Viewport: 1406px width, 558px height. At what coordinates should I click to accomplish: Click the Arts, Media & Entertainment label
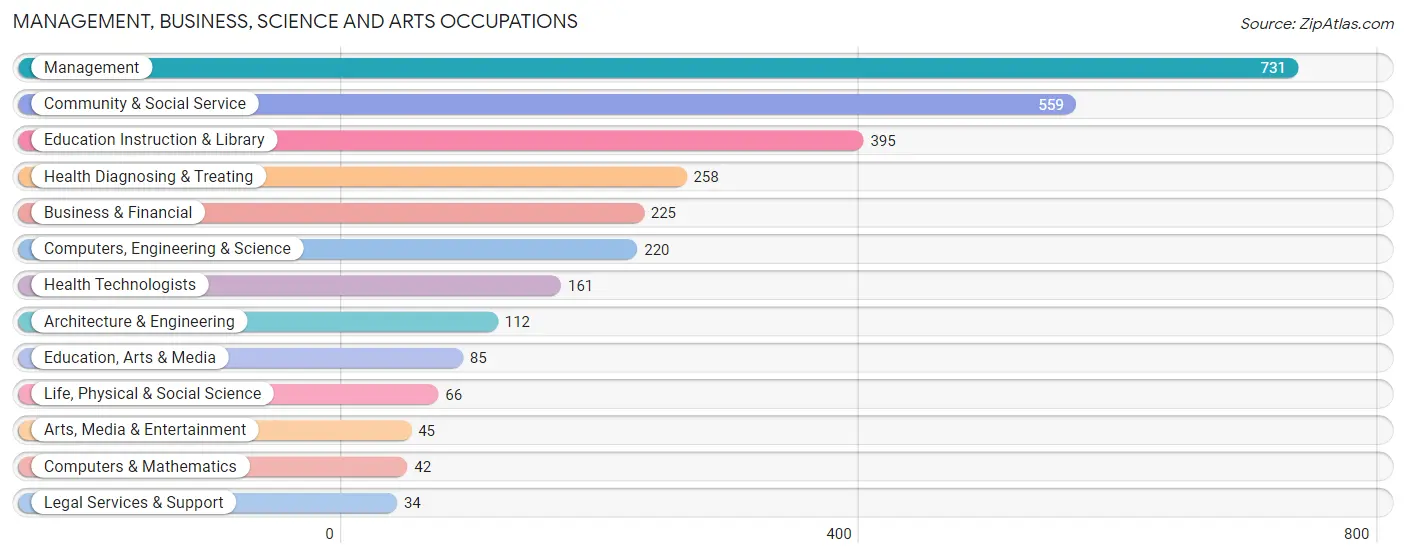[145, 430]
